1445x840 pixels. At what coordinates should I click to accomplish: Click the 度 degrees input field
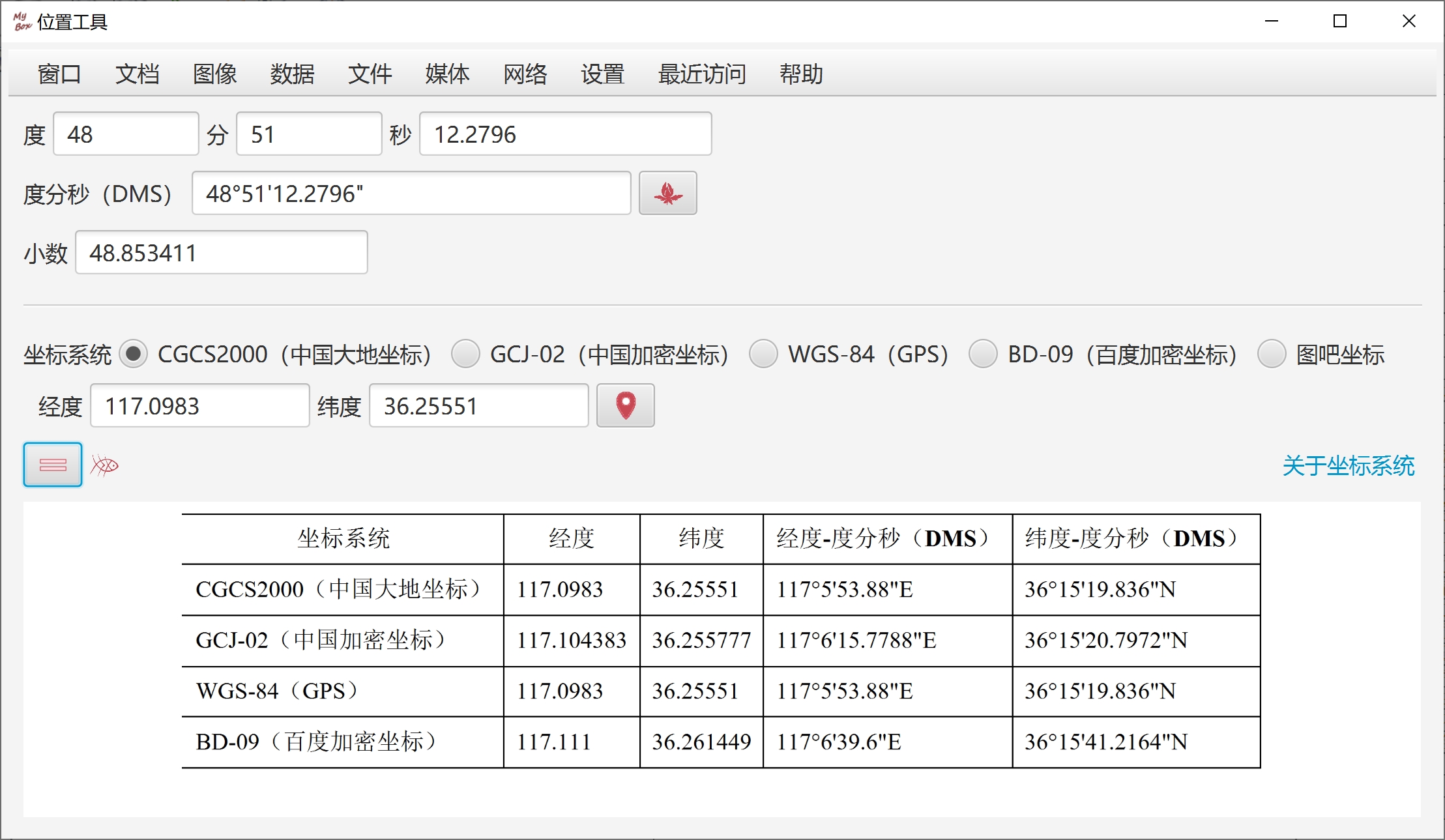click(x=126, y=134)
